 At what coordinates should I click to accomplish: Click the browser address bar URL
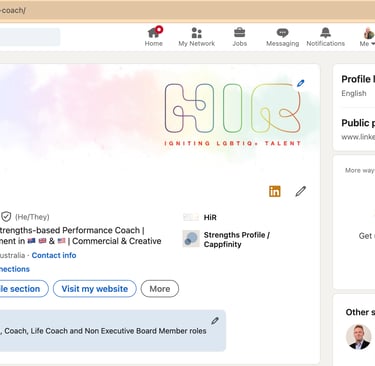pyautogui.click(x=13, y=10)
